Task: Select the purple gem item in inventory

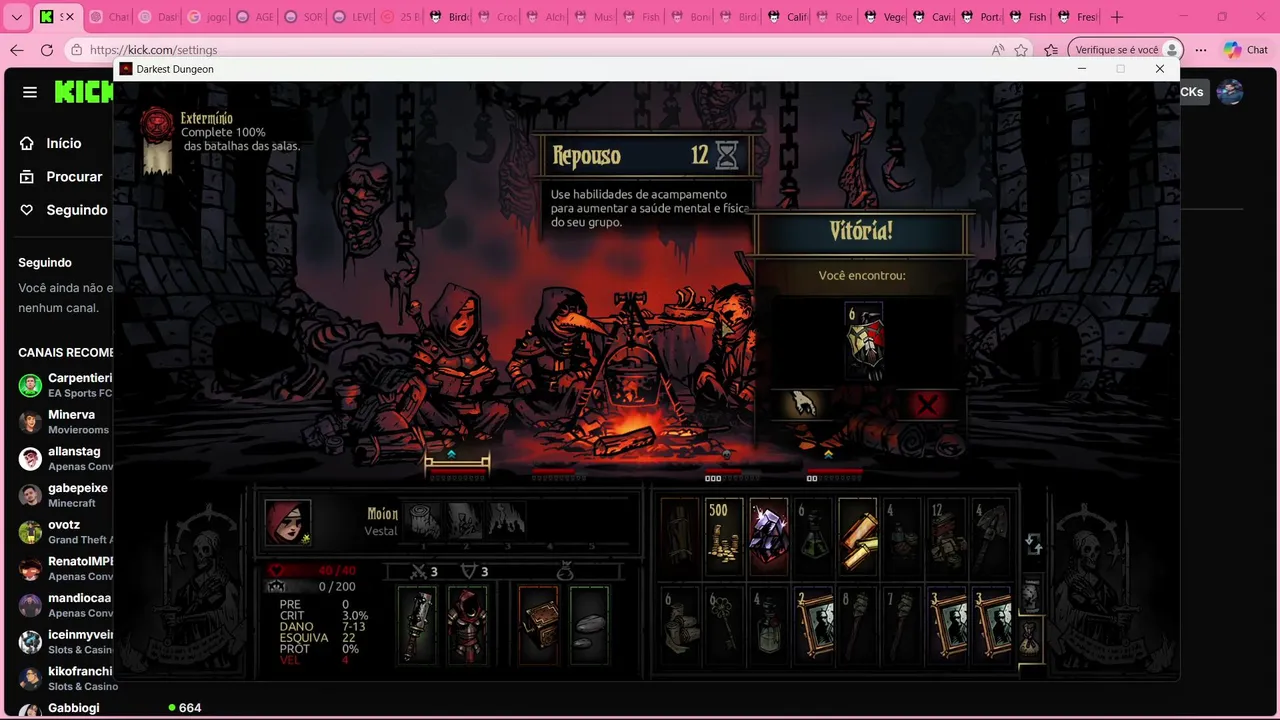Action: click(x=768, y=536)
